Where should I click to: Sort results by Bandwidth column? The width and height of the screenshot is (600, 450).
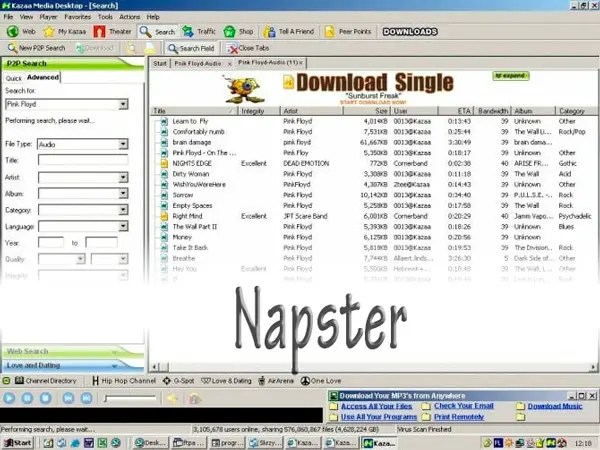[492, 111]
